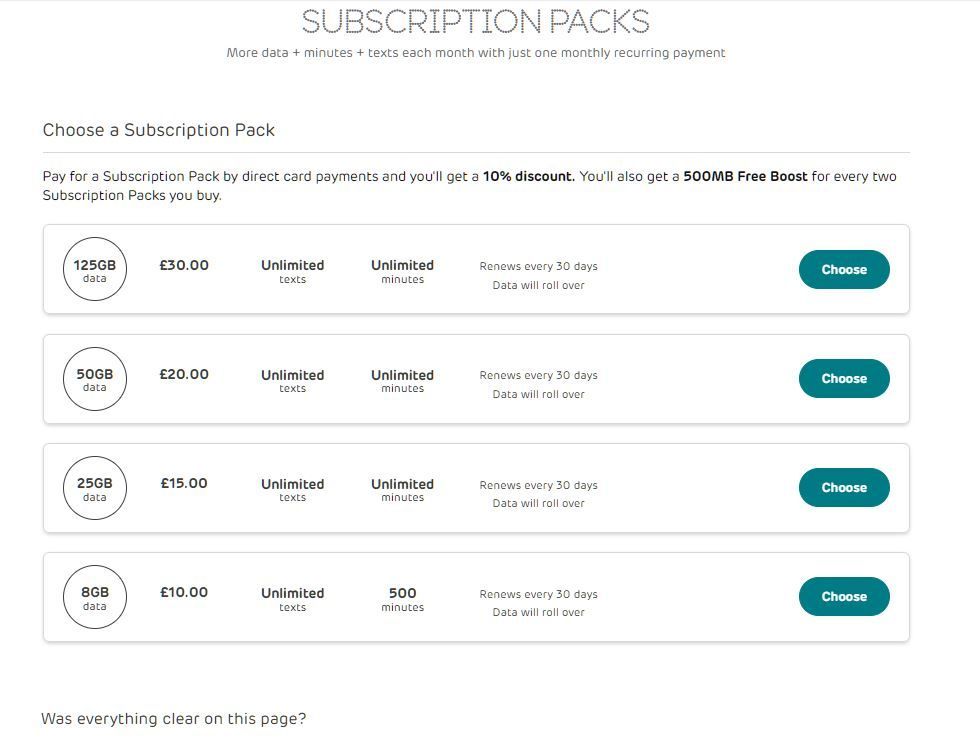Select the £20.00 price label
980x739 pixels.
184,374
